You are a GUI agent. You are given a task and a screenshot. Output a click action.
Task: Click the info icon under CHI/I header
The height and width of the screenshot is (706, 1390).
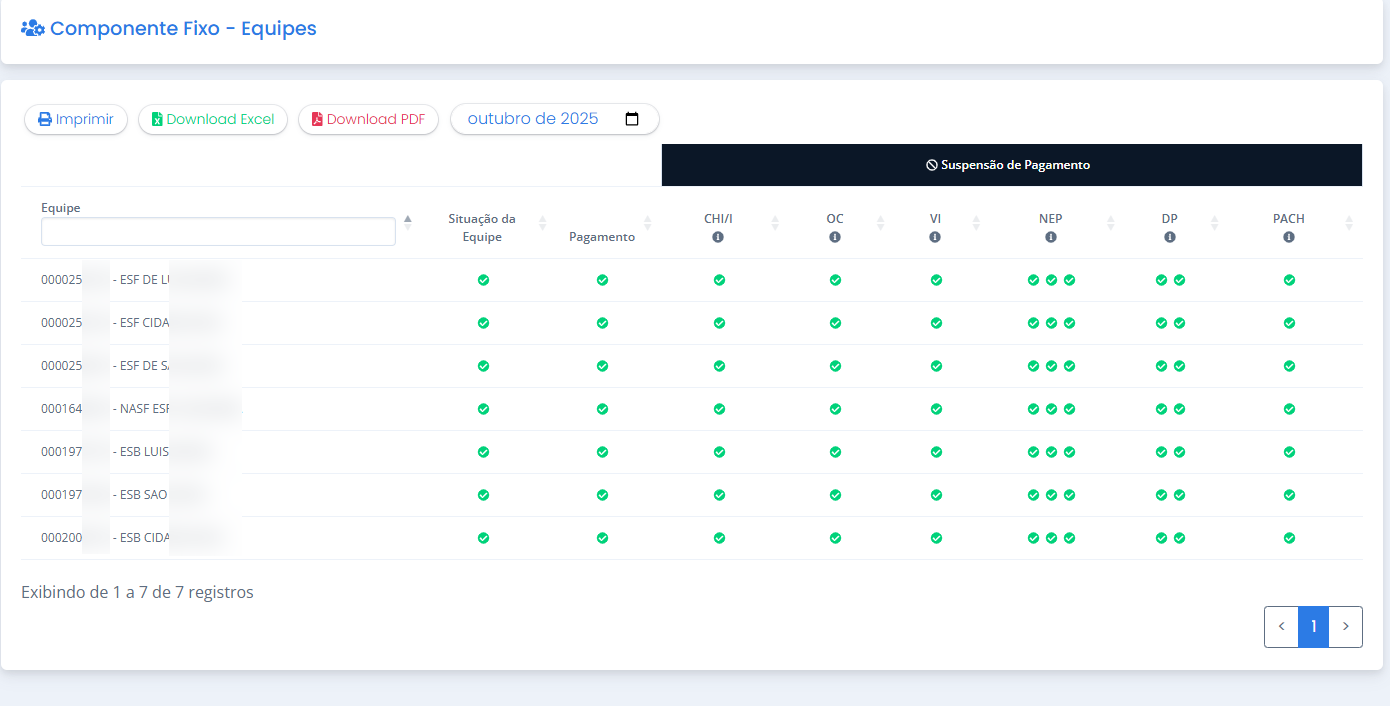[719, 236]
